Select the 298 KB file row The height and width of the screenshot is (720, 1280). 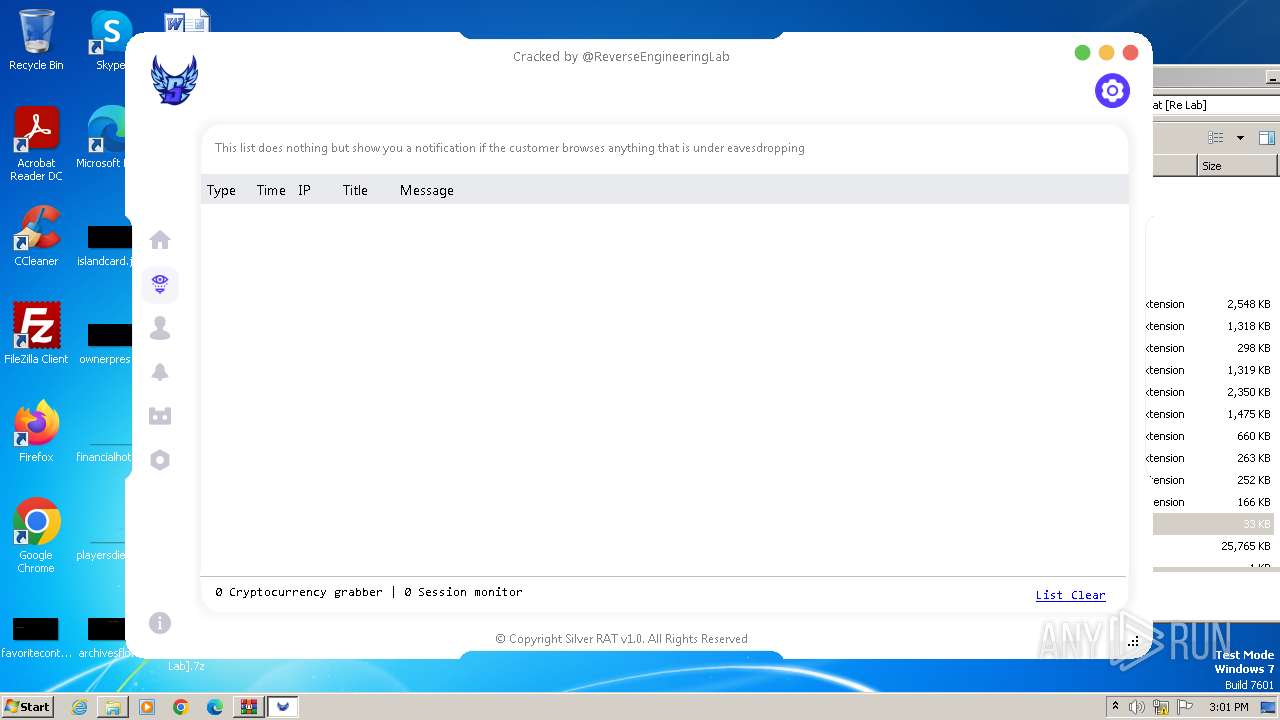1212,348
